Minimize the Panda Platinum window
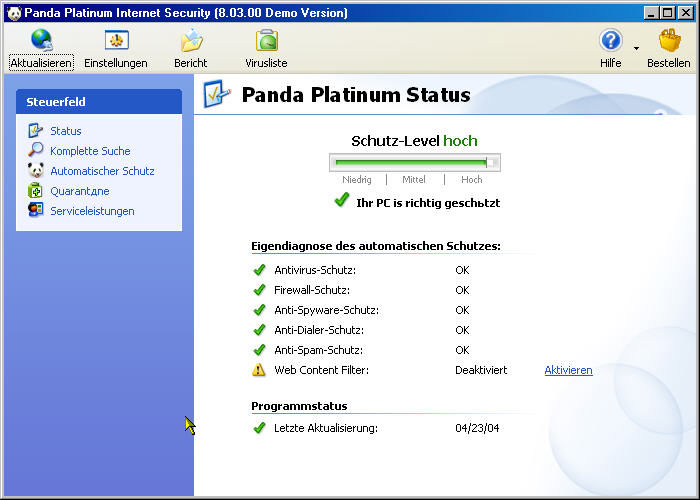The width and height of the screenshot is (700, 500). click(x=651, y=12)
